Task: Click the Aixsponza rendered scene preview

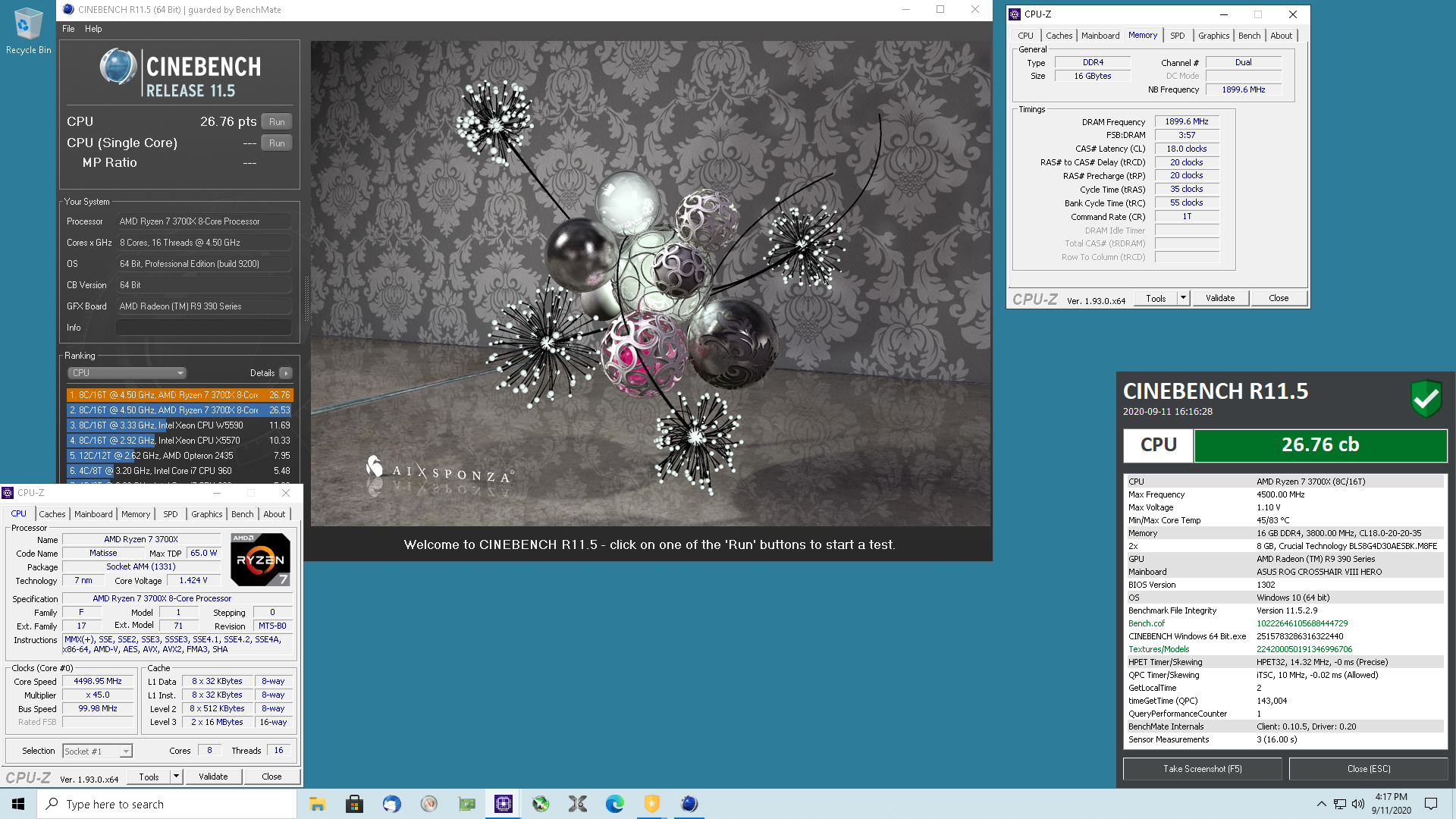Action: [651, 284]
